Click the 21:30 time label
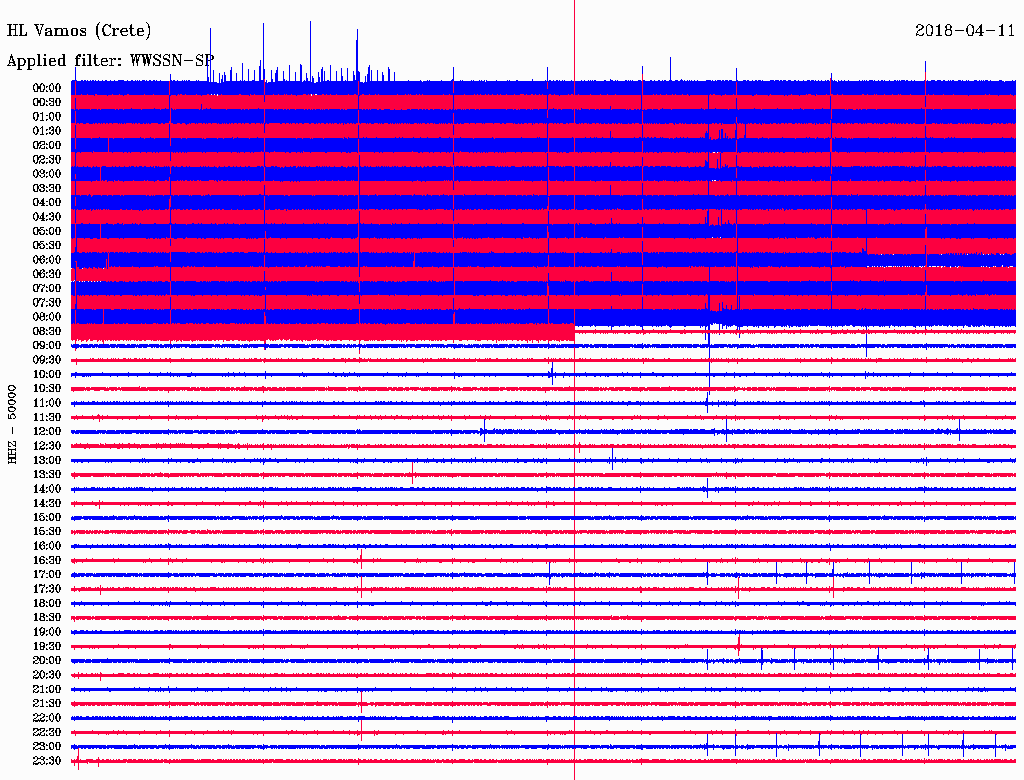The image size is (1024, 780). pos(47,704)
